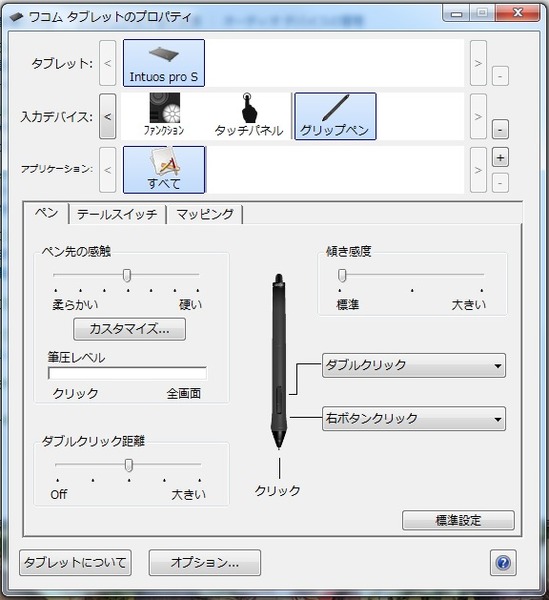Click the 筆圧レベル pressure bar
Image resolution: width=549 pixels, height=600 pixels.
[x=127, y=373]
